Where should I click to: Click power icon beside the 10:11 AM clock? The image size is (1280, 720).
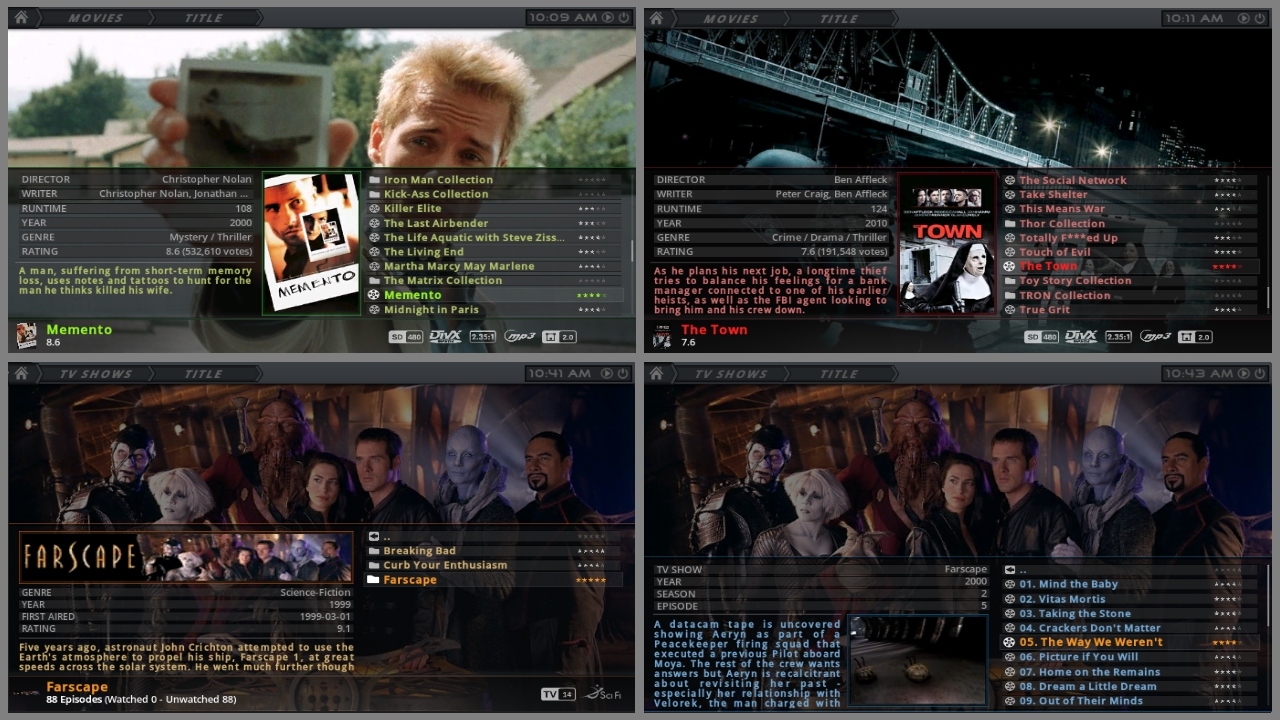tap(1259, 17)
